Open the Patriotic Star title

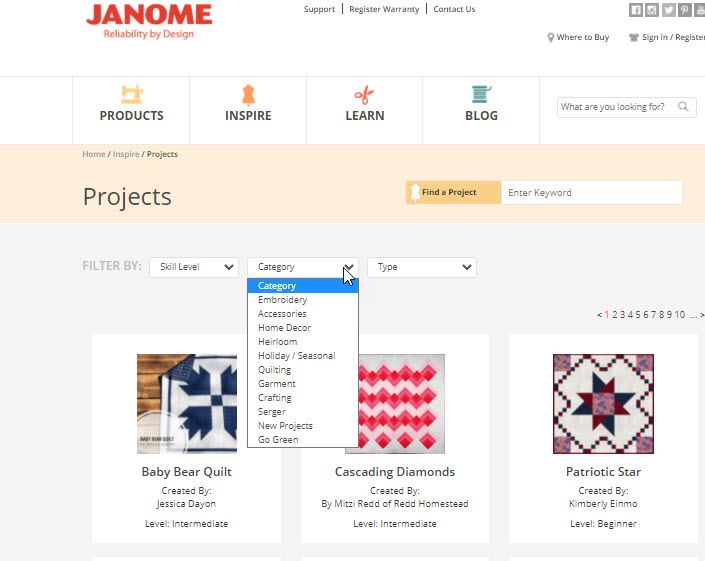pos(603,472)
